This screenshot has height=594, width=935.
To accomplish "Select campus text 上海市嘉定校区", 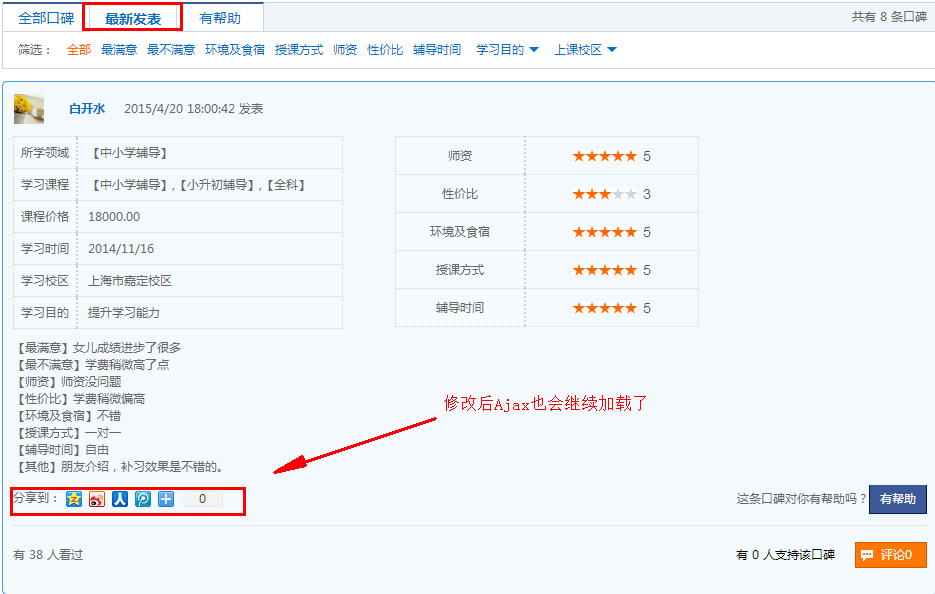I will (130, 280).
